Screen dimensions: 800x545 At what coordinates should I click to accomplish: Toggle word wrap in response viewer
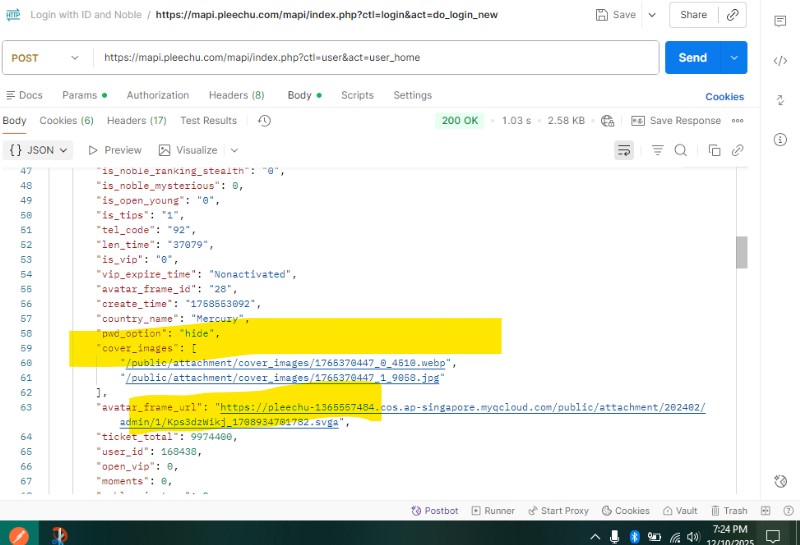pyautogui.click(x=624, y=150)
